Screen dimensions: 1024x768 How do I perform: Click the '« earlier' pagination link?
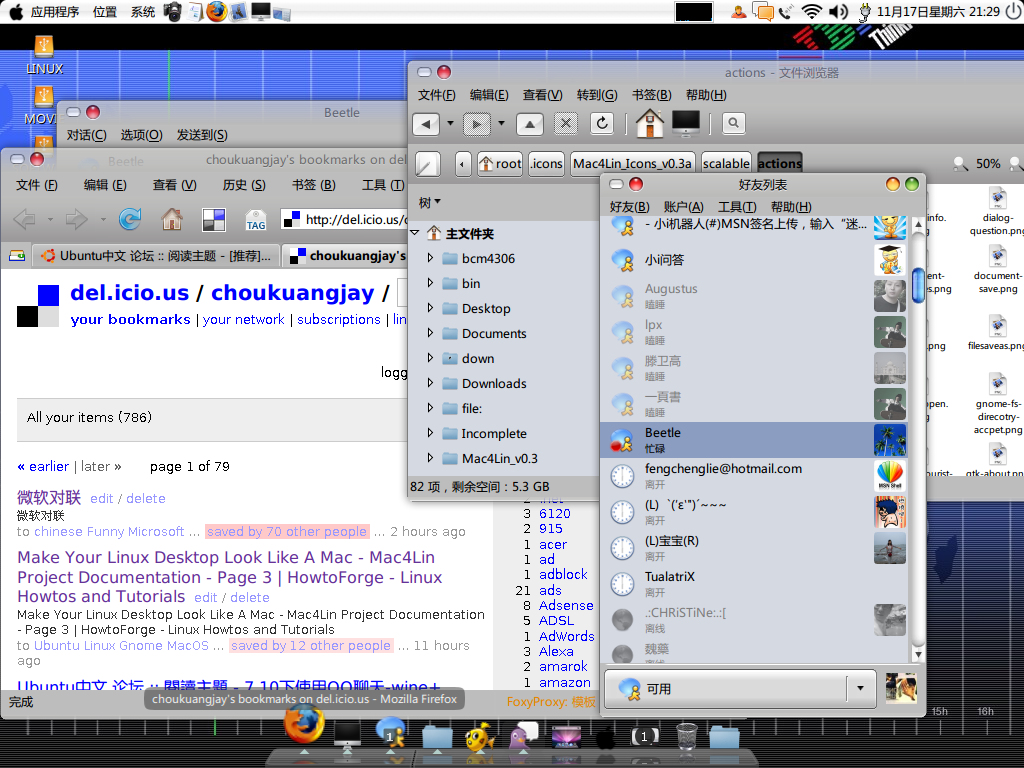coord(43,466)
